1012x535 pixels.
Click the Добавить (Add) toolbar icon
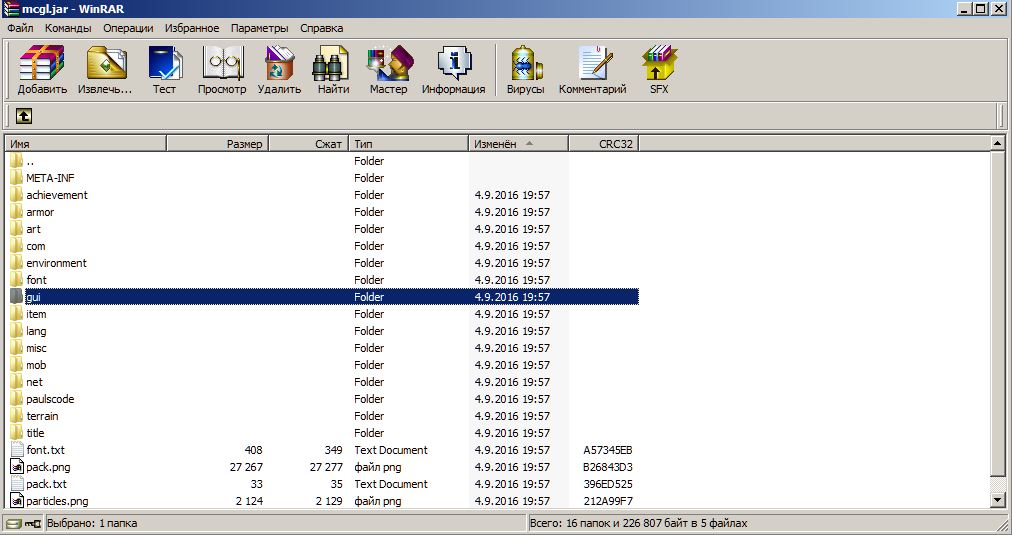[42, 70]
